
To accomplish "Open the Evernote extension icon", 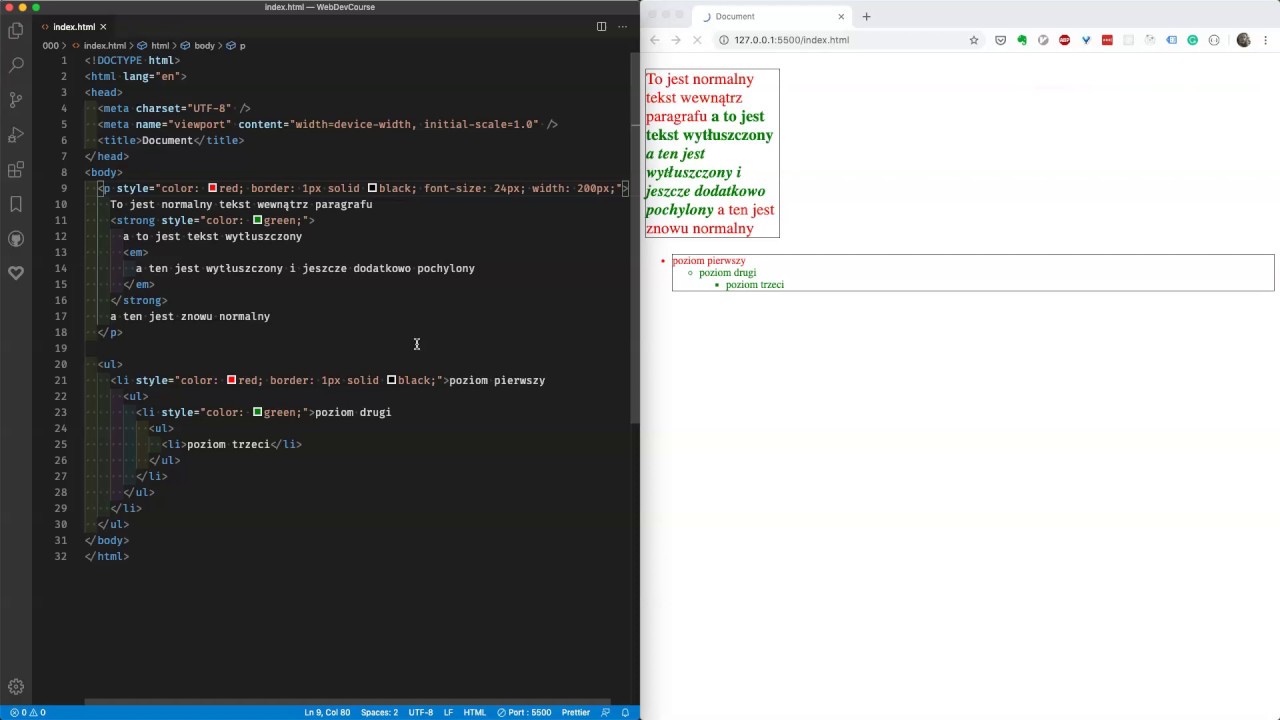I will [1021, 40].
